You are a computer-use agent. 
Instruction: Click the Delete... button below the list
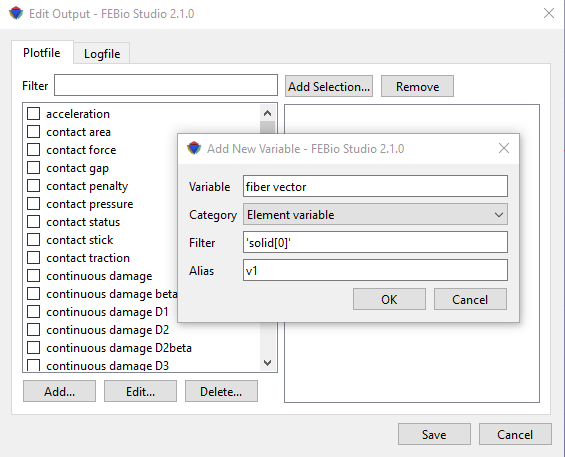coord(221,391)
